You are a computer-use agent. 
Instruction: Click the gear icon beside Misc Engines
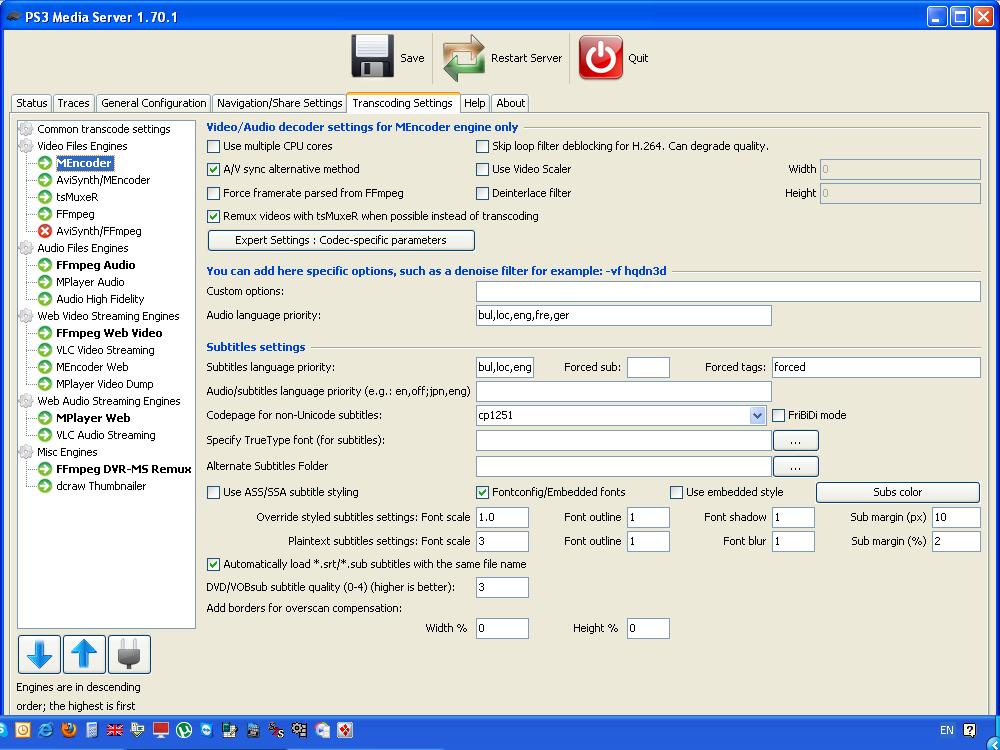26,452
